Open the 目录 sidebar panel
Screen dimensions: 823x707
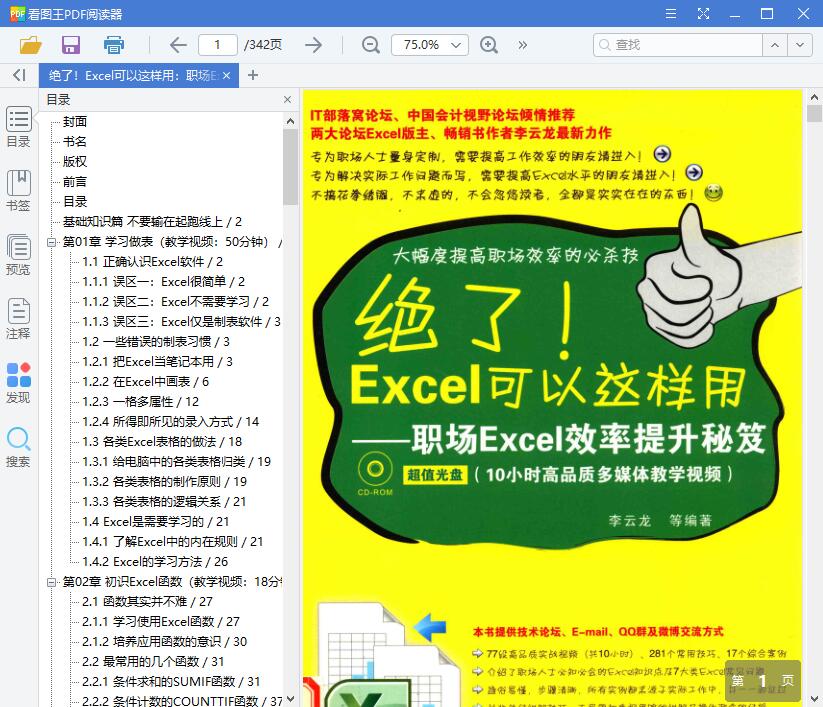[18, 128]
